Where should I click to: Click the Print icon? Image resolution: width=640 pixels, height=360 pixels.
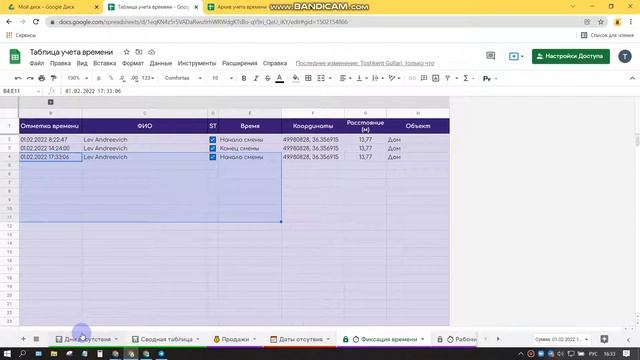[x=42, y=78]
